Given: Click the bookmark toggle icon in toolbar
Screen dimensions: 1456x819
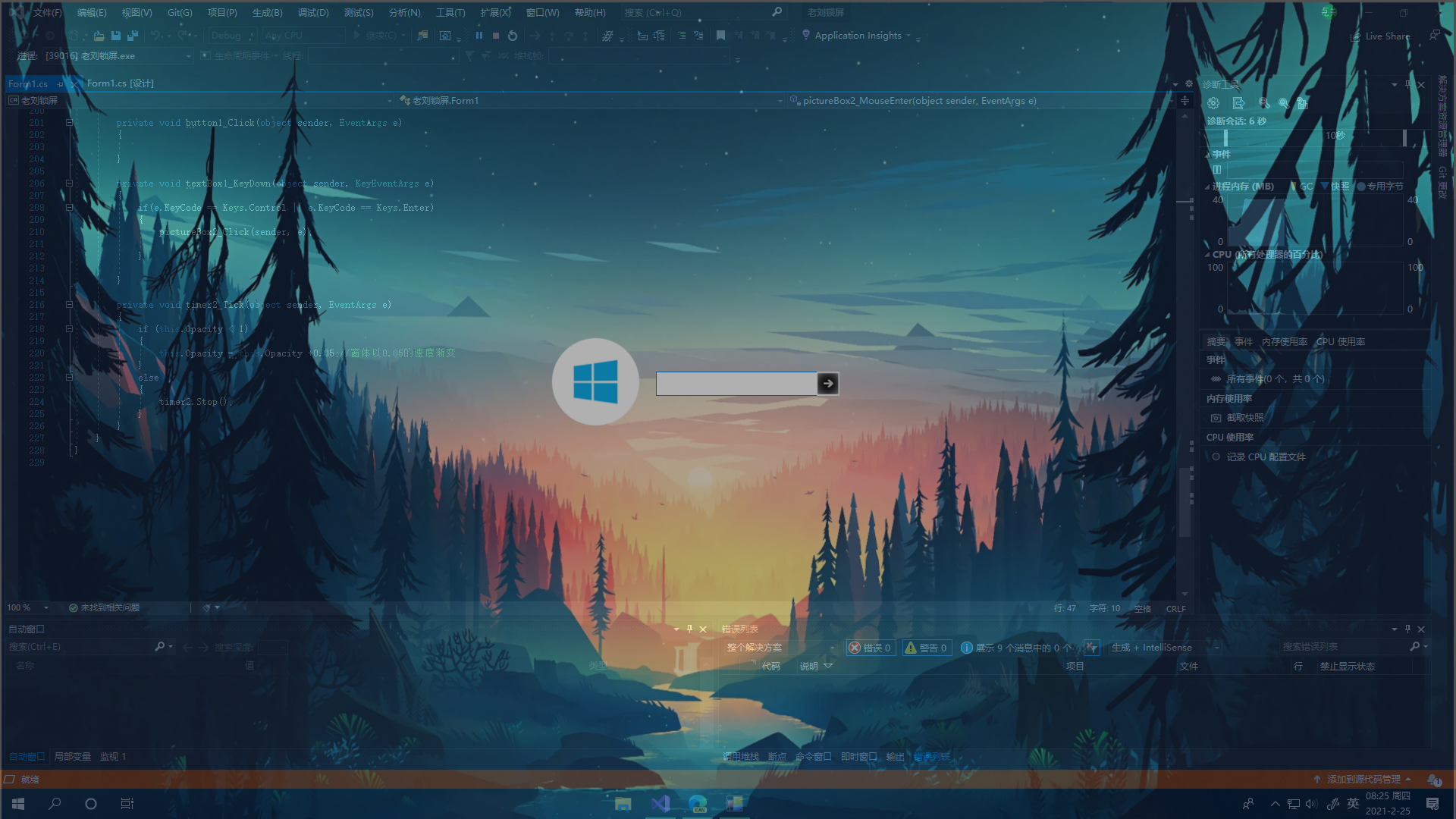Looking at the screenshot, I should coord(720,36).
